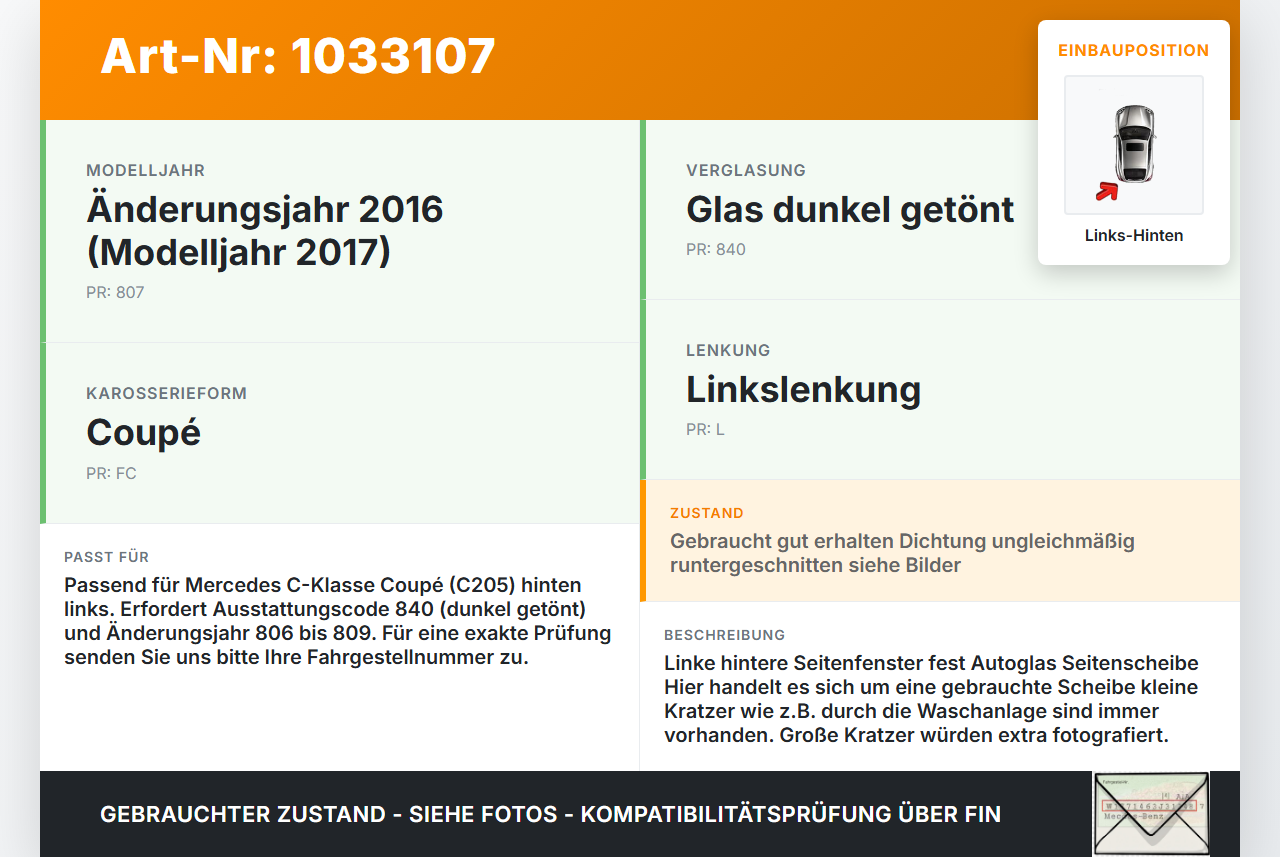Open the vehicle registration envelope thumbnail
Image resolution: width=1280 pixels, height=858 pixels.
click(1151, 814)
